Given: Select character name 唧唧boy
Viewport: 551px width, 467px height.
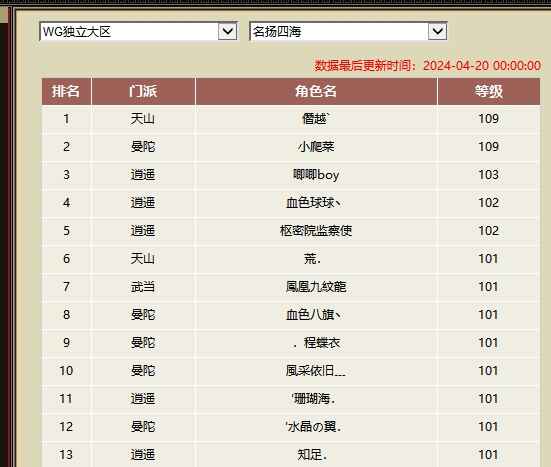Looking at the screenshot, I should (x=316, y=175).
